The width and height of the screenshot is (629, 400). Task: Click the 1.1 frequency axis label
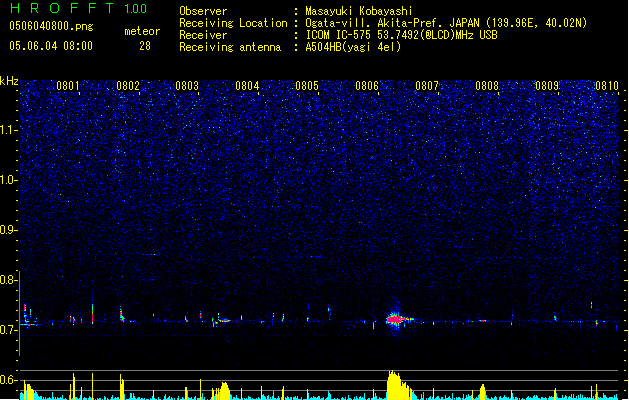point(8,130)
